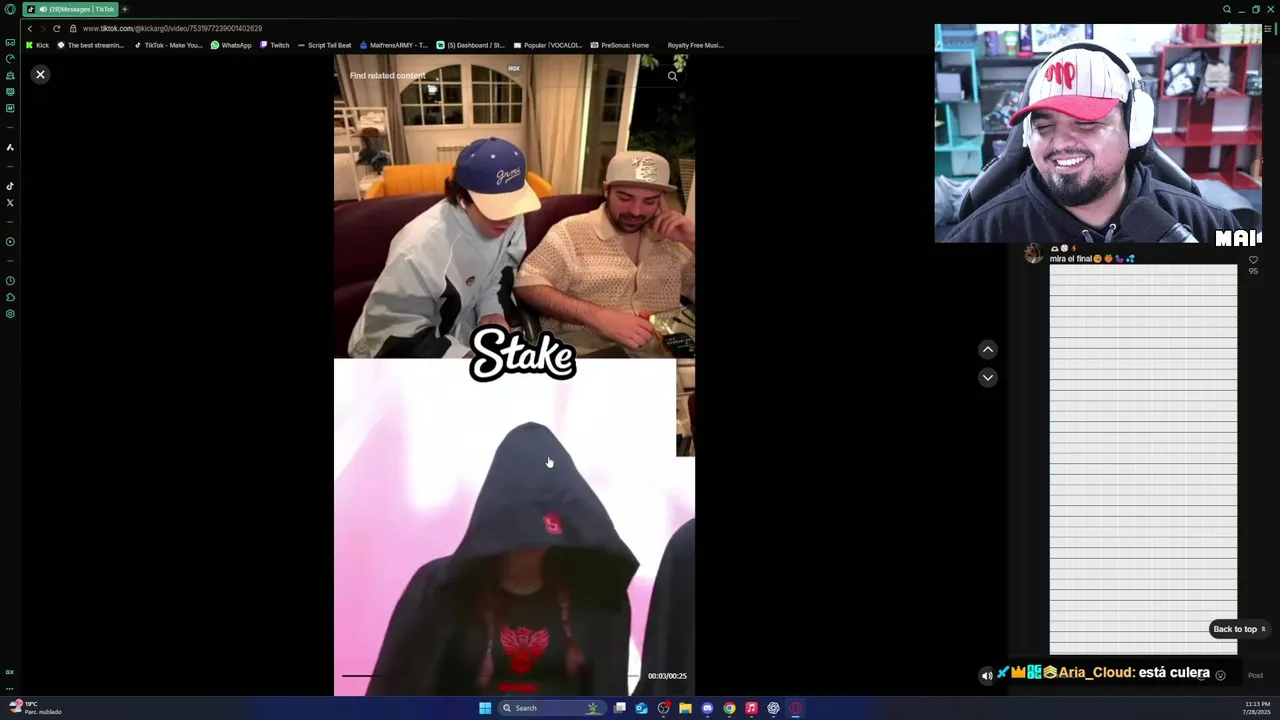The image size is (1280, 720).
Task: Open the Kick bookmark
Action: click(37, 45)
